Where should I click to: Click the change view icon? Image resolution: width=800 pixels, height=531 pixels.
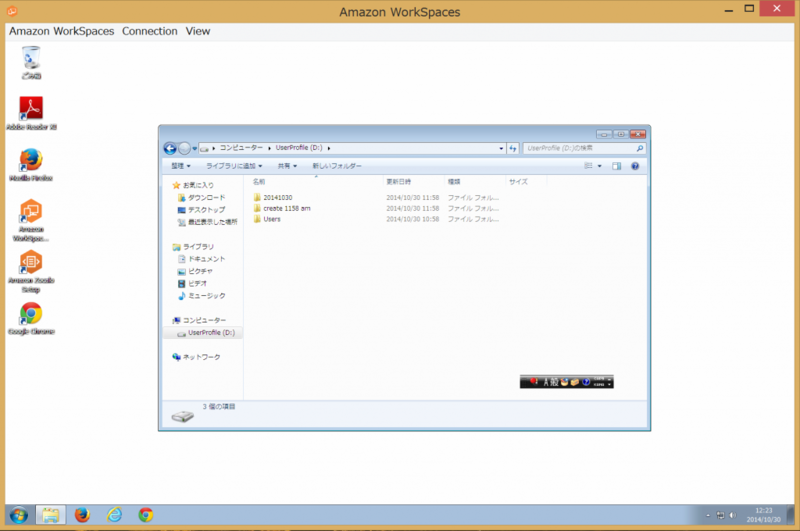(x=588, y=166)
